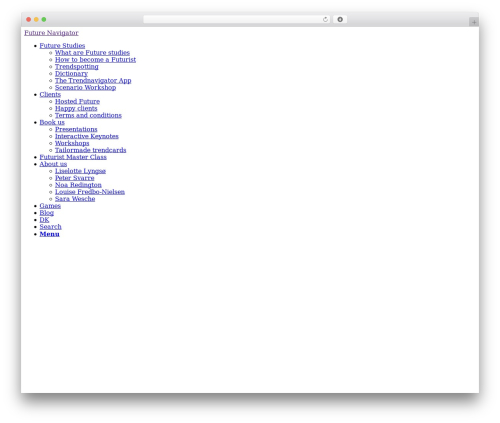This screenshot has height=423, width=500.
Task: Open the Presentations link
Action: tap(76, 129)
